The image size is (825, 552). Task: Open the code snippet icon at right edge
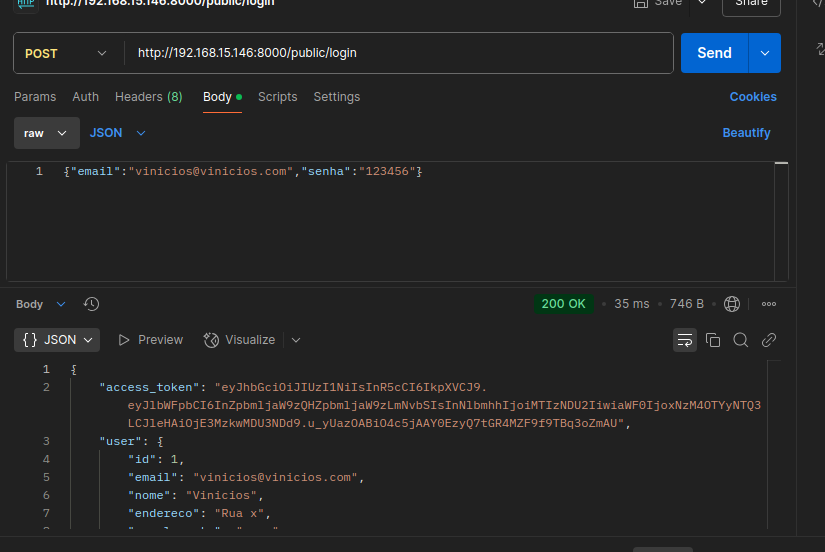click(819, 3)
